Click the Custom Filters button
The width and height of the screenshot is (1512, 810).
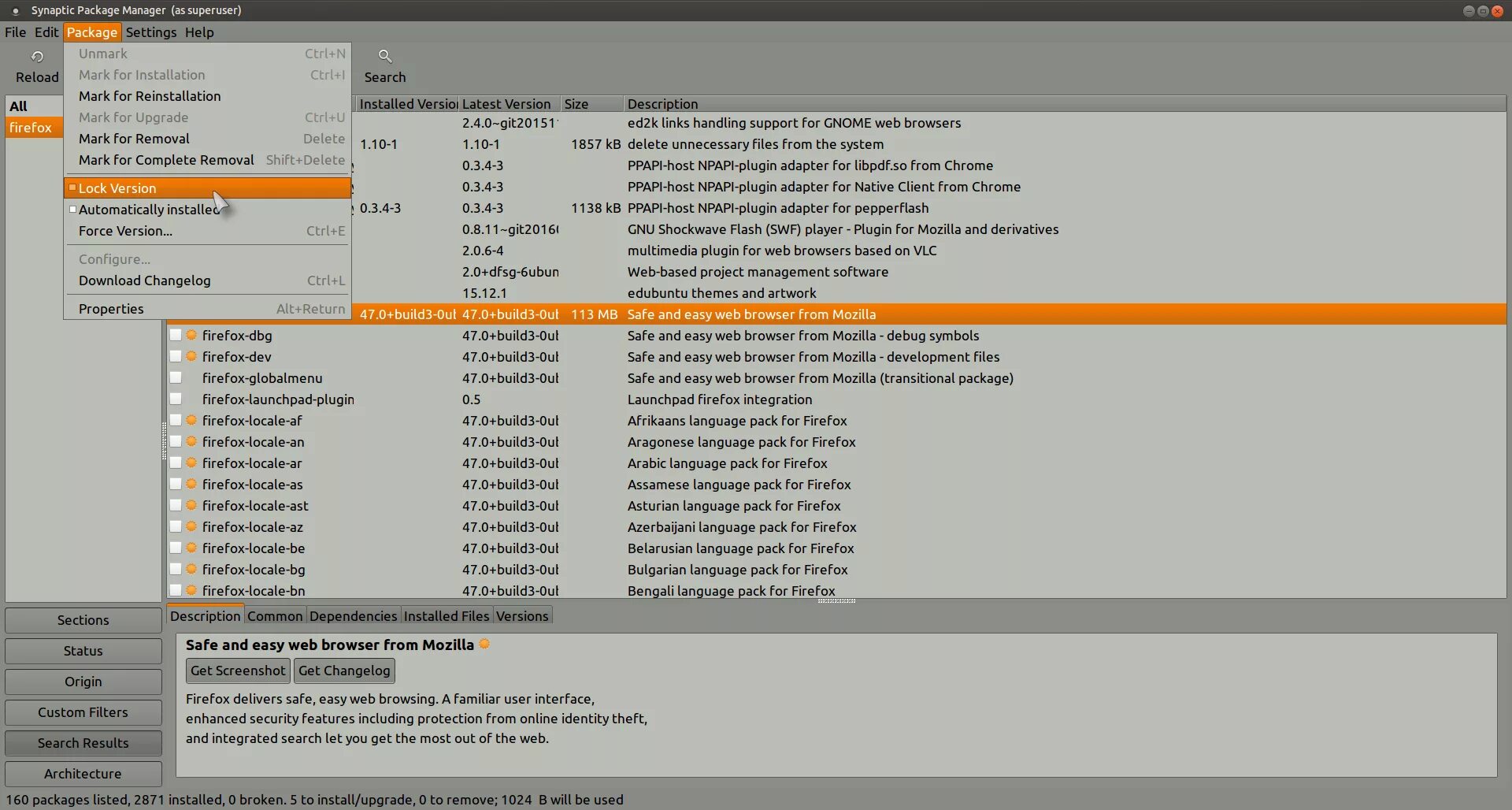pos(83,712)
